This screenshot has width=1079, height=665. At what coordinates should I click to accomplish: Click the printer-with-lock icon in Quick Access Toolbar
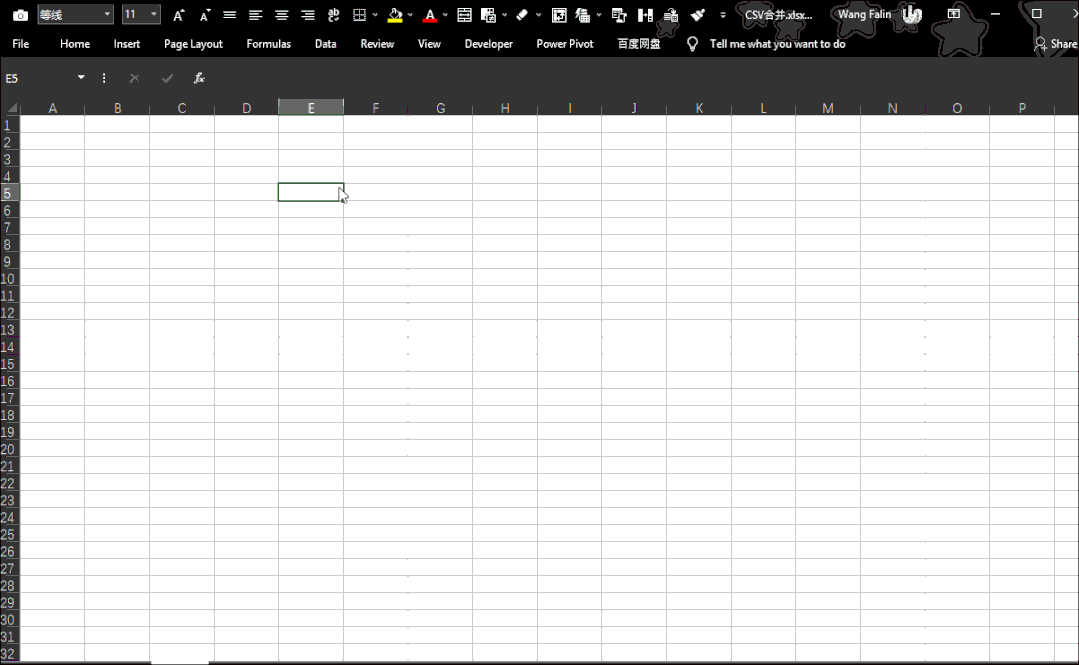point(671,14)
